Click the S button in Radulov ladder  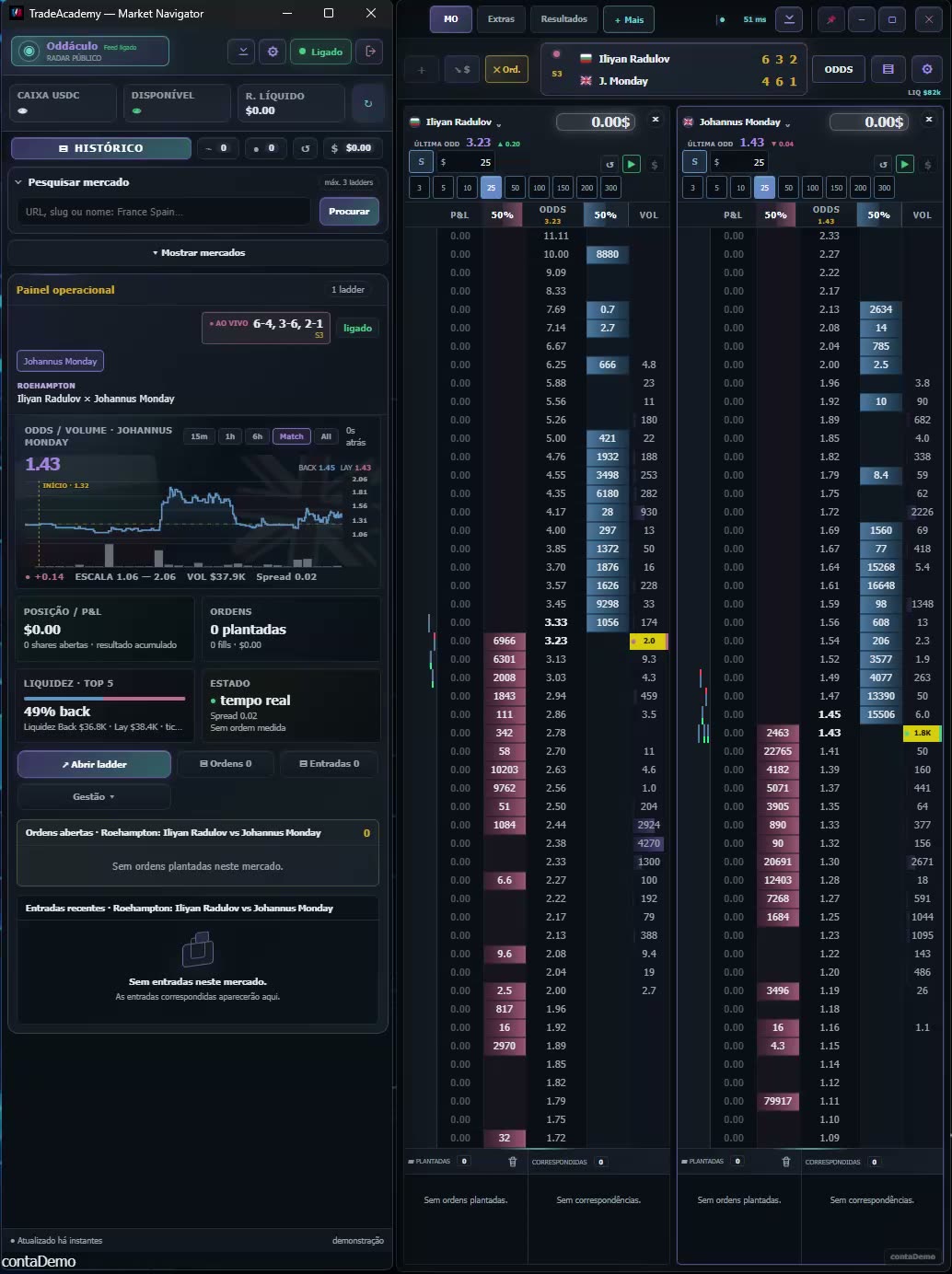[x=421, y=162]
